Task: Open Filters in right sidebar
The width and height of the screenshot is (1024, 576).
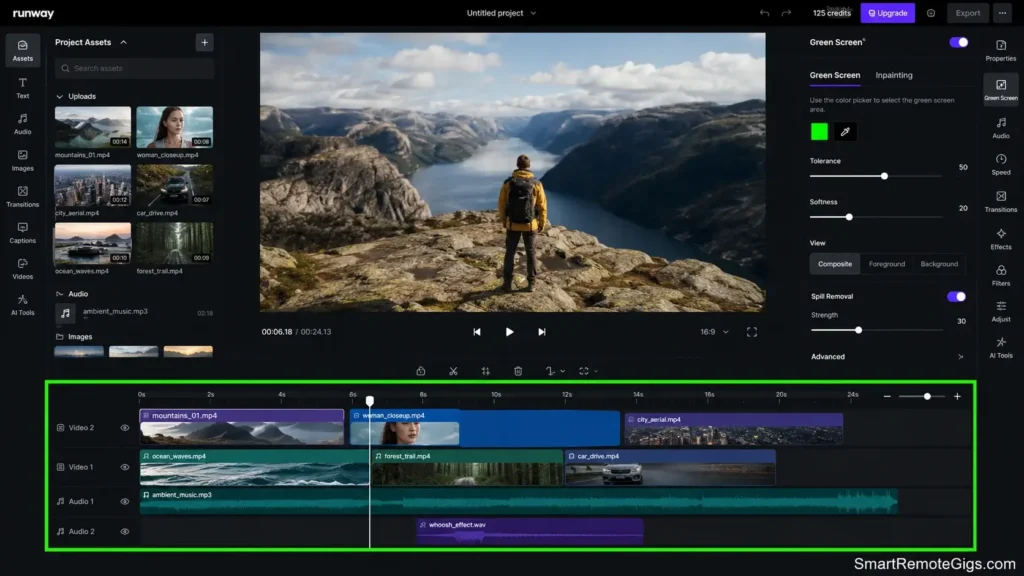Action: coord(1000,275)
